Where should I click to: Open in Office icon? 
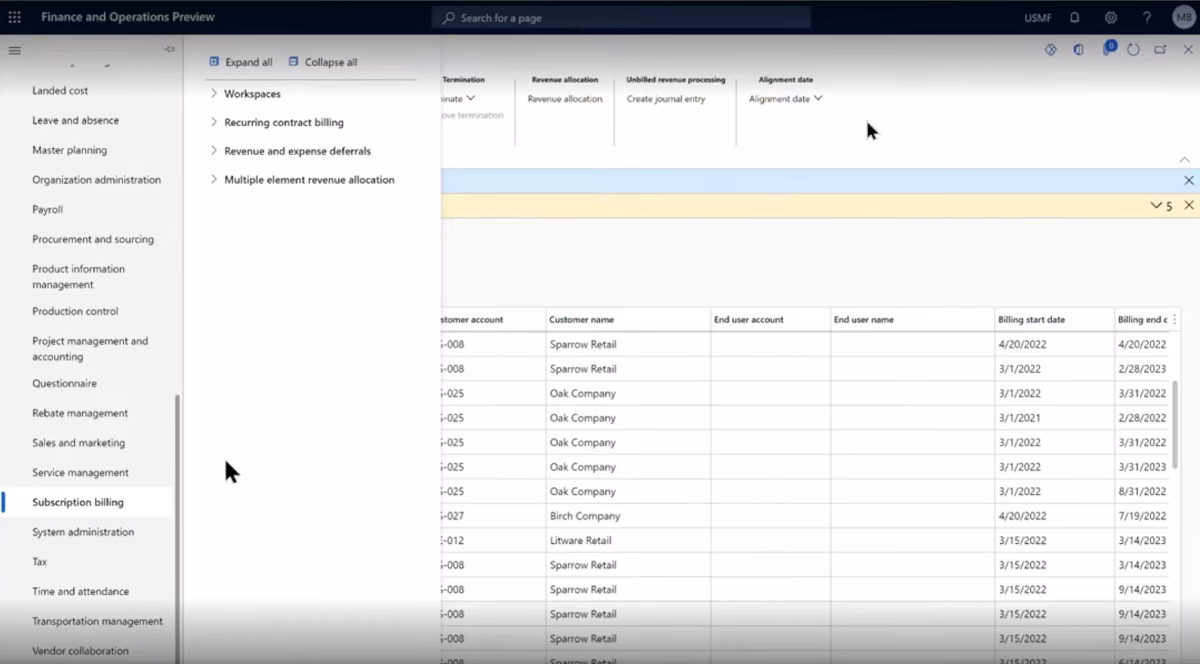(1078, 49)
